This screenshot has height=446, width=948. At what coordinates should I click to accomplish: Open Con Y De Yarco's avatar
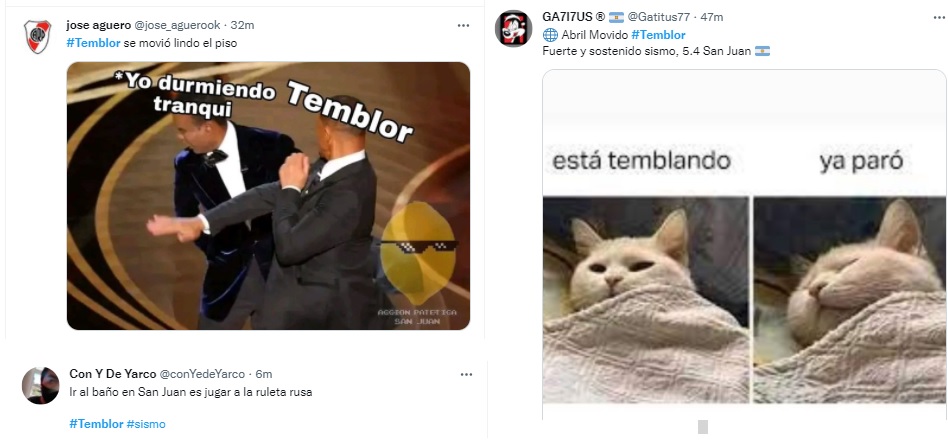pos(41,386)
